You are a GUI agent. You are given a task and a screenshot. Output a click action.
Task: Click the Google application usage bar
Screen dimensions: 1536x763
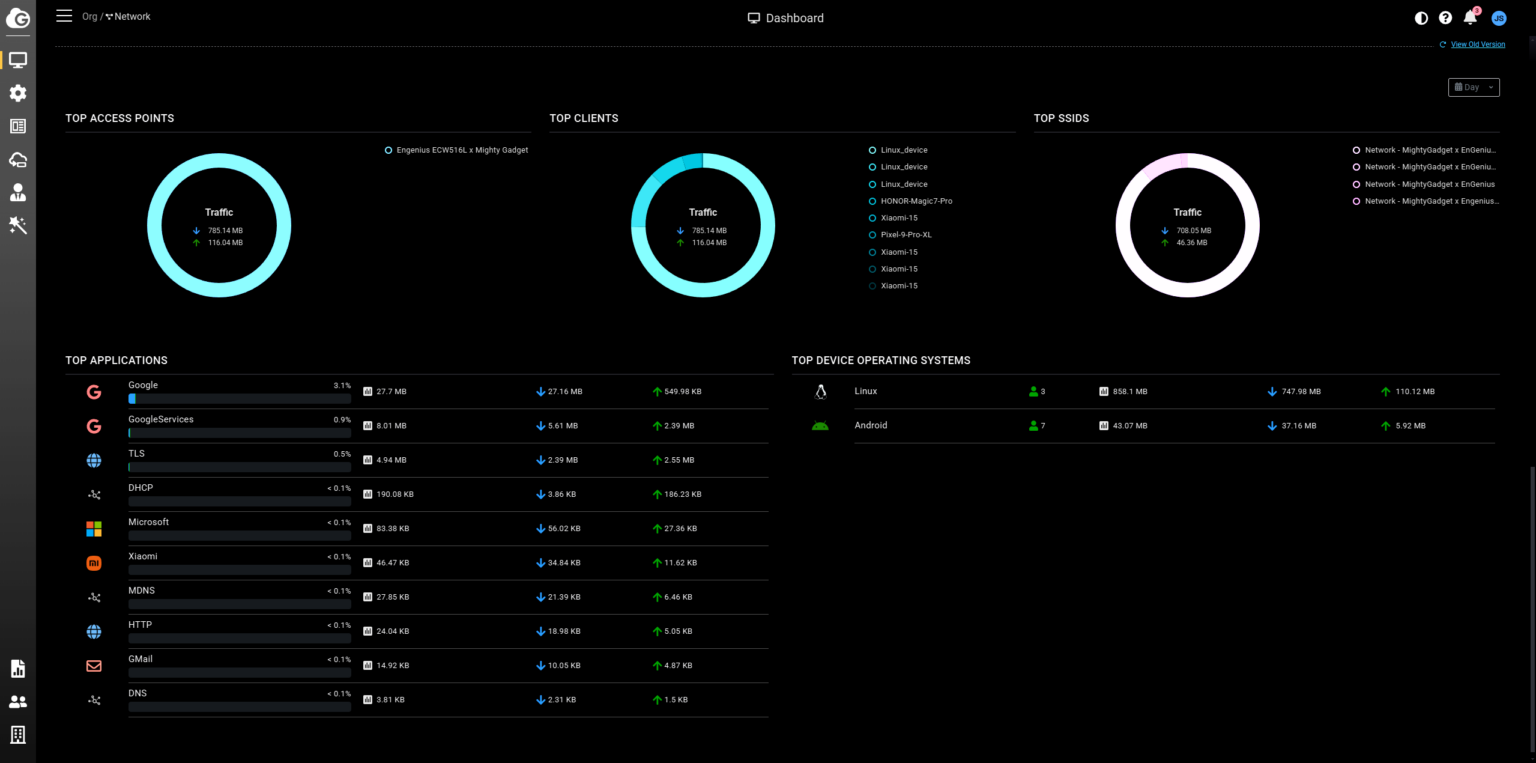(239, 399)
